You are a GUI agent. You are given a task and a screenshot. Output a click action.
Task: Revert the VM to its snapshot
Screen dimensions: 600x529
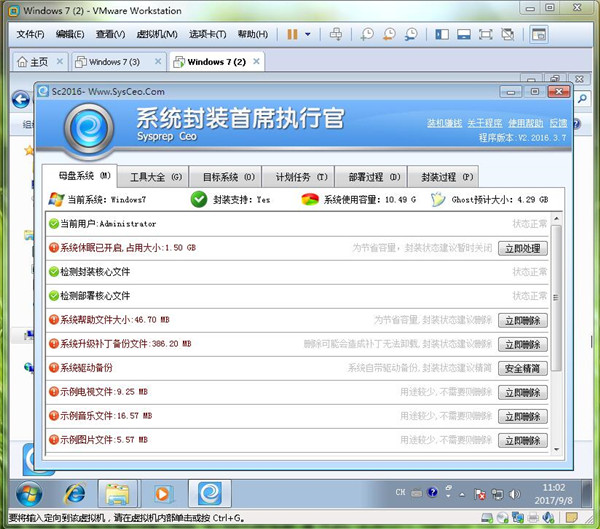(x=389, y=34)
